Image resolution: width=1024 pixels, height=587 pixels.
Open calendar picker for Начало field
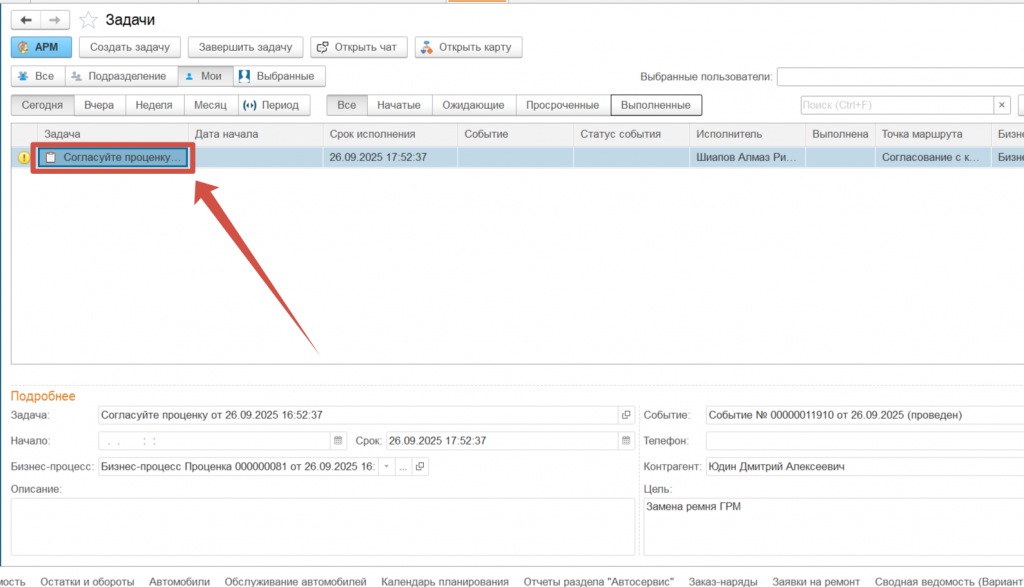coord(337,441)
